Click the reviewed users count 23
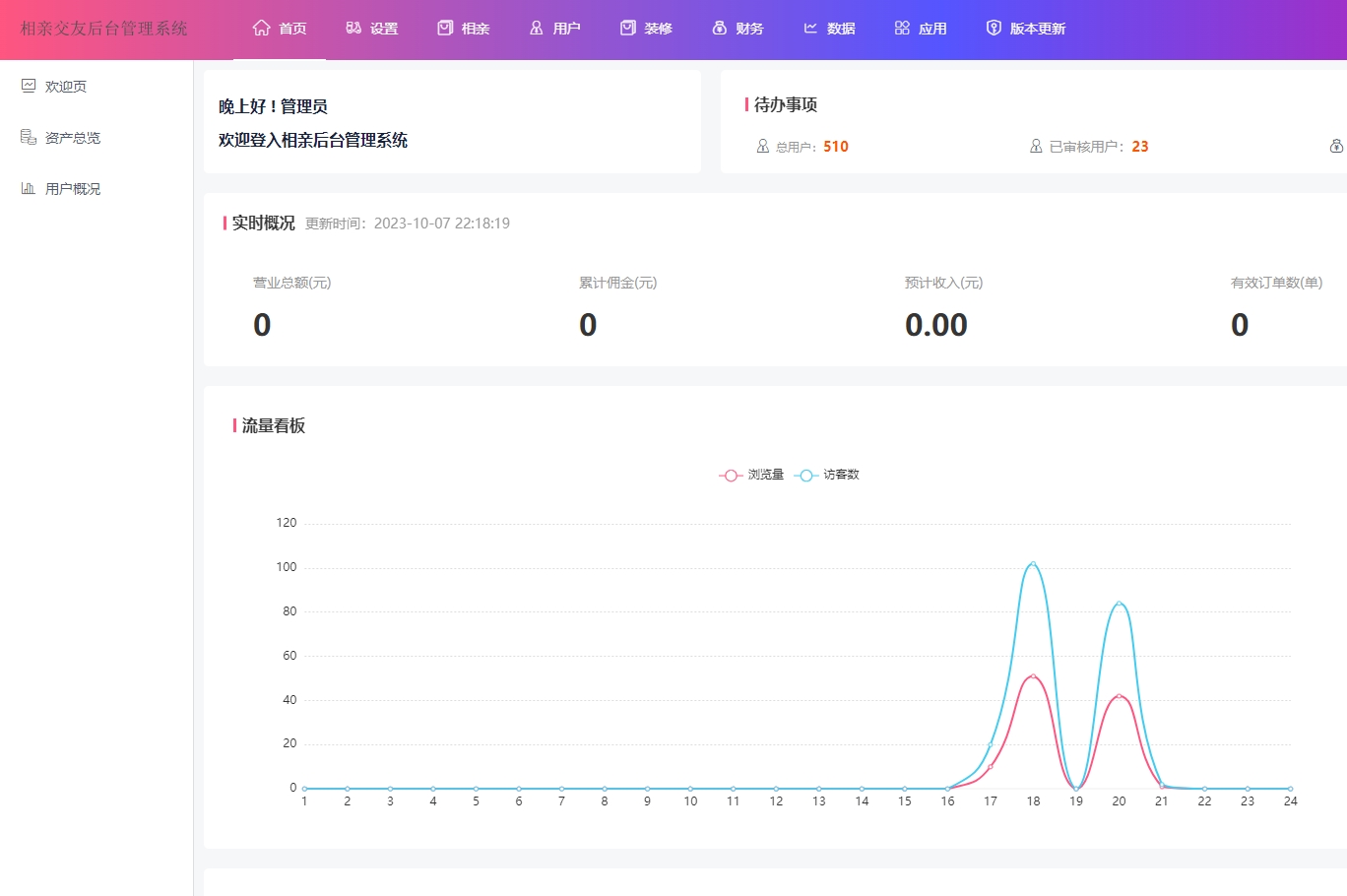This screenshot has width=1347, height=896. click(1139, 147)
